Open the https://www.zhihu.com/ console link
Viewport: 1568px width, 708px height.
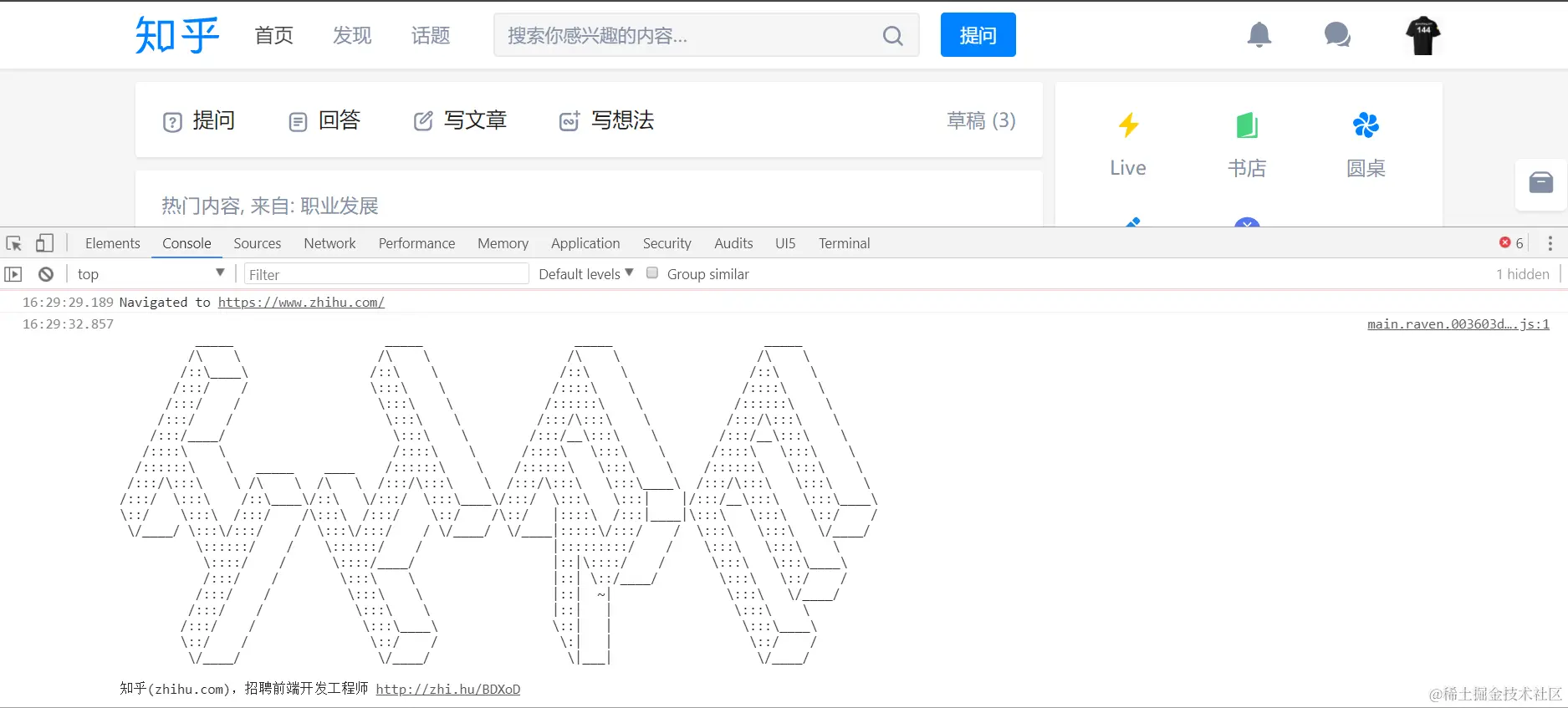pyautogui.click(x=301, y=303)
